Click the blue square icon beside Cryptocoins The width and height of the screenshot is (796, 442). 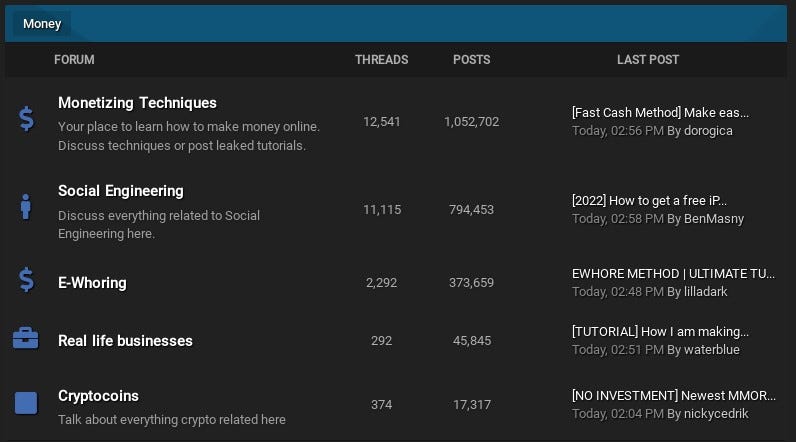pyautogui.click(x=26, y=403)
